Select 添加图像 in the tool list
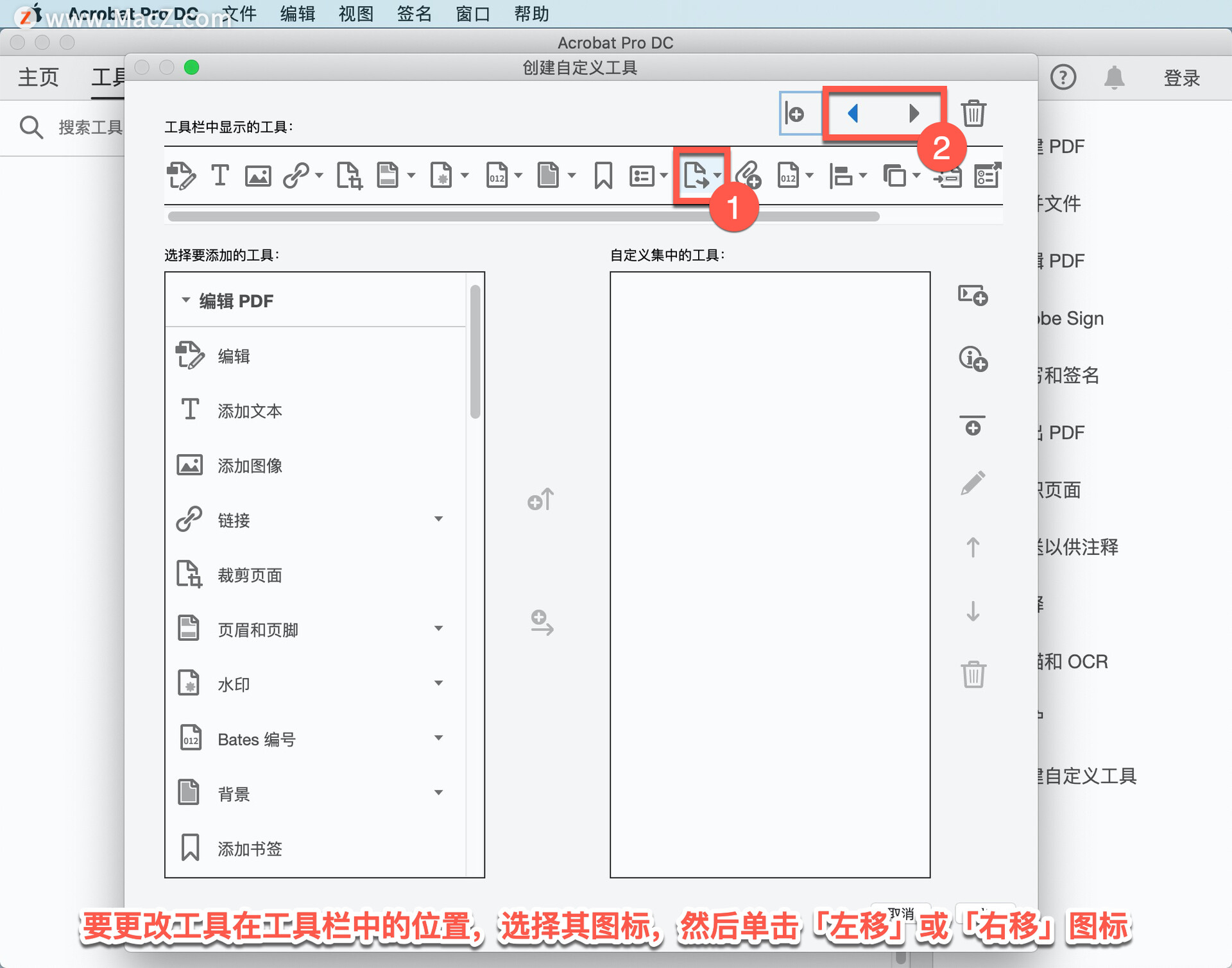 (x=316, y=465)
